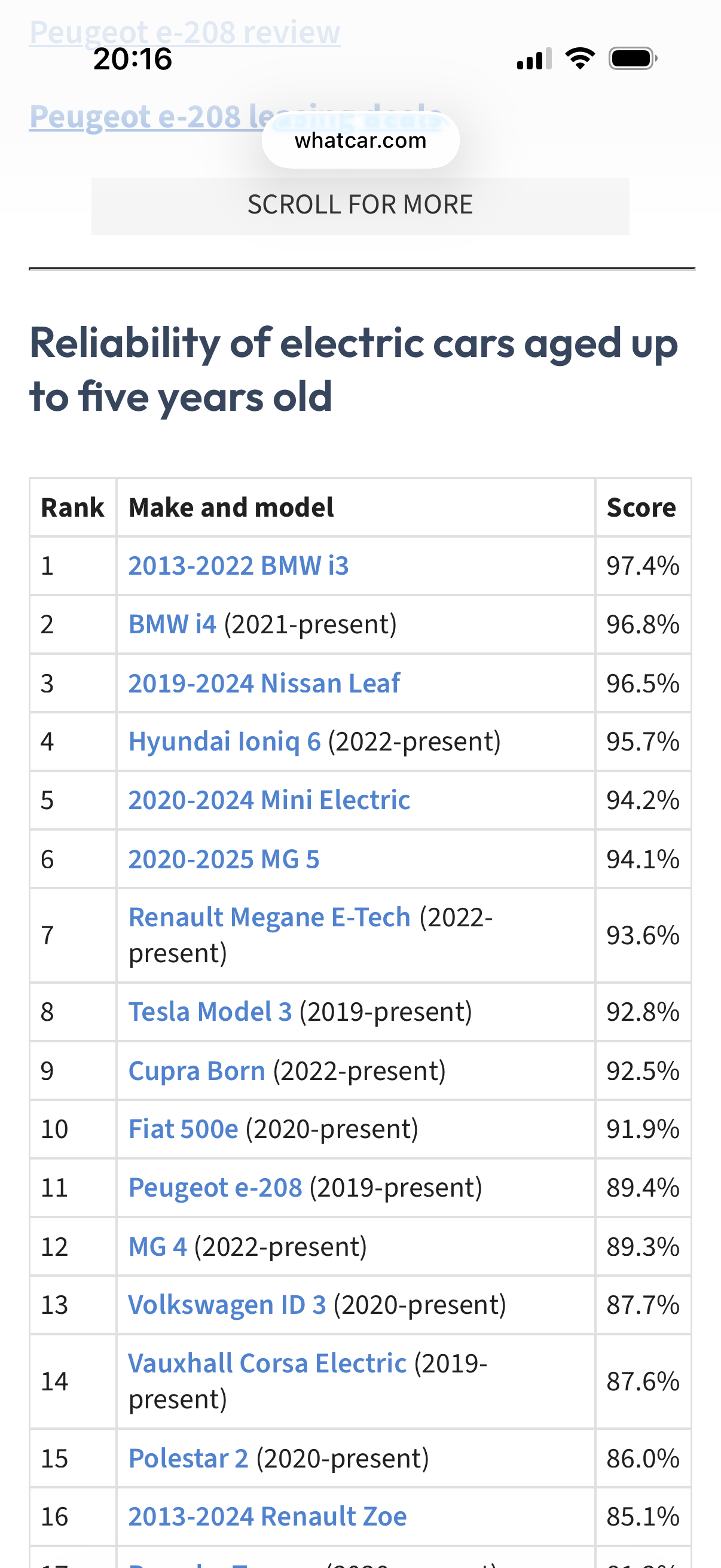The image size is (721, 1568).
Task: Open the Tesla Model 3 link
Action: click(210, 1012)
